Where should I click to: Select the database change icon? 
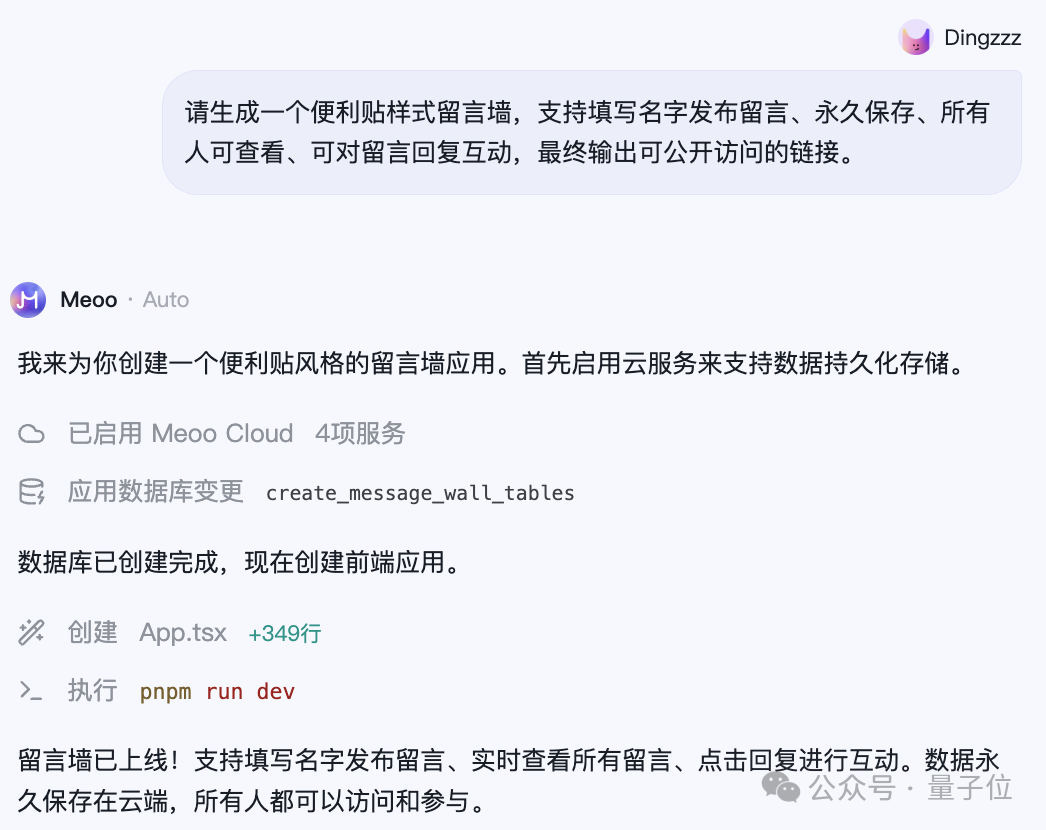click(x=33, y=491)
